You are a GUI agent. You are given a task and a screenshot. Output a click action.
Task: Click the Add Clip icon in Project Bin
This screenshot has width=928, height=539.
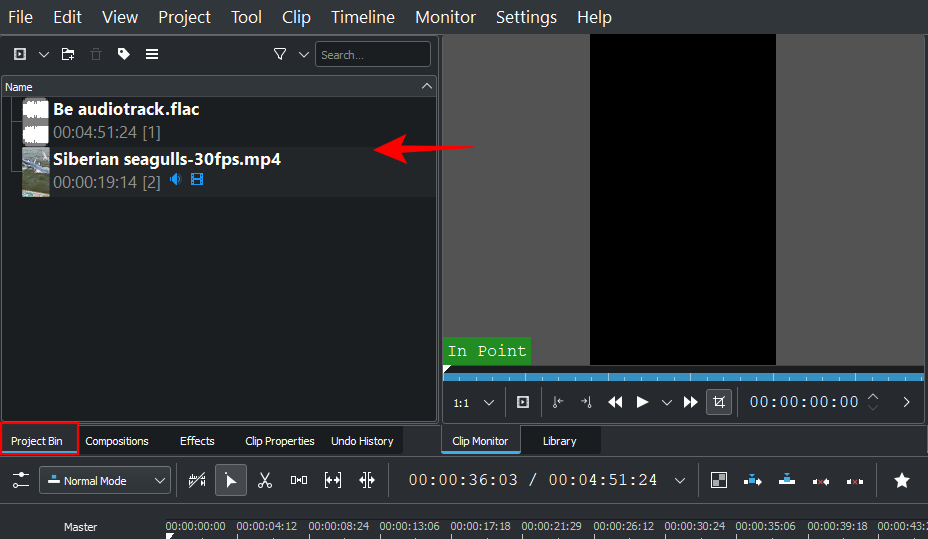coord(20,54)
